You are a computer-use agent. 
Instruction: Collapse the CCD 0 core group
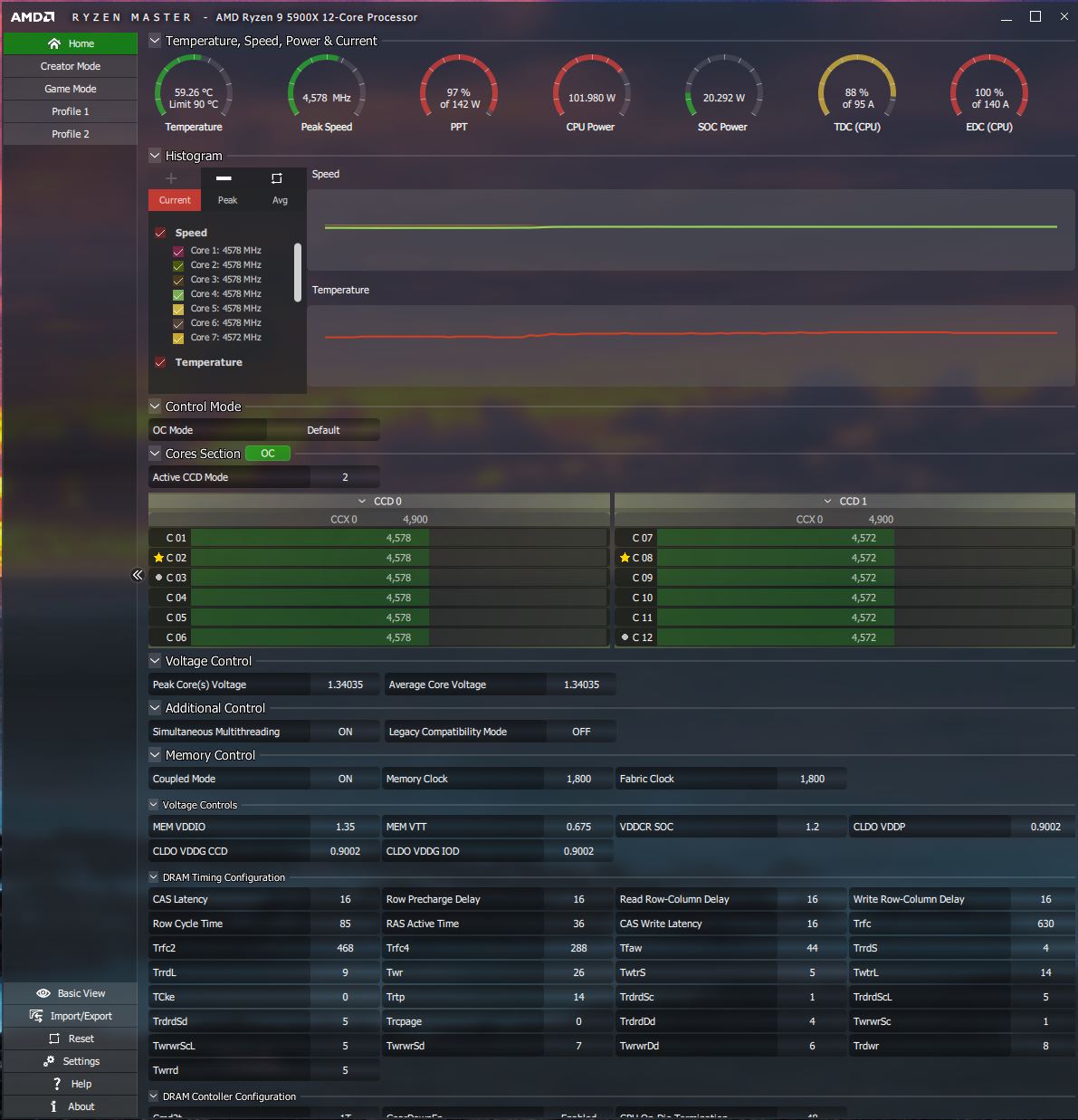(x=362, y=501)
